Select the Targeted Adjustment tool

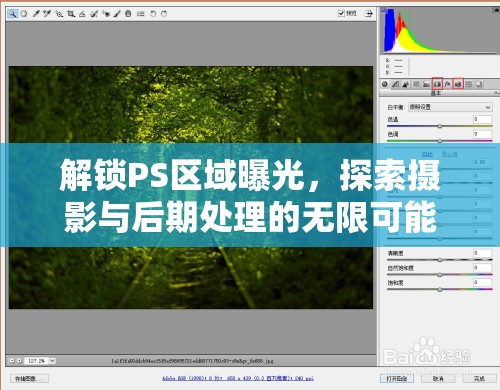point(59,14)
